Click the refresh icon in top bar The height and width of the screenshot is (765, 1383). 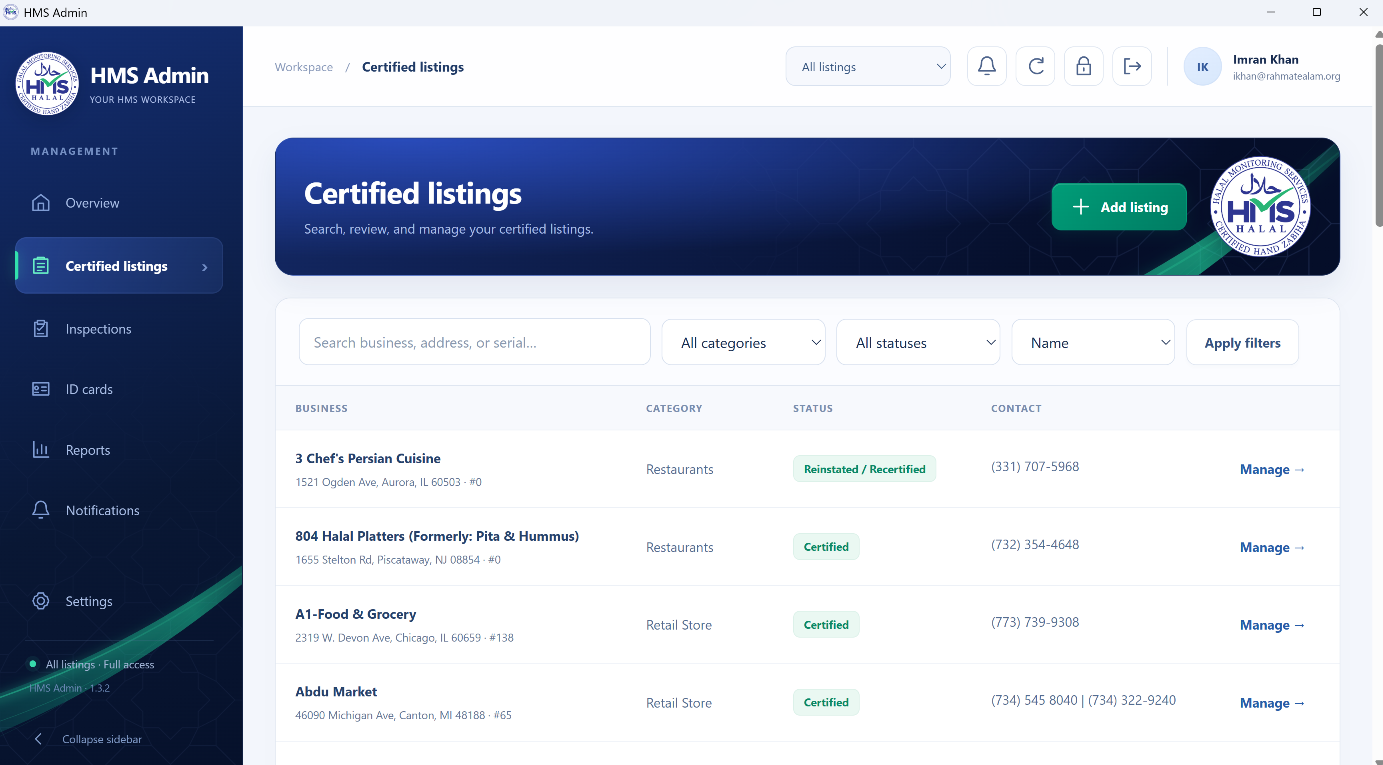coord(1036,66)
